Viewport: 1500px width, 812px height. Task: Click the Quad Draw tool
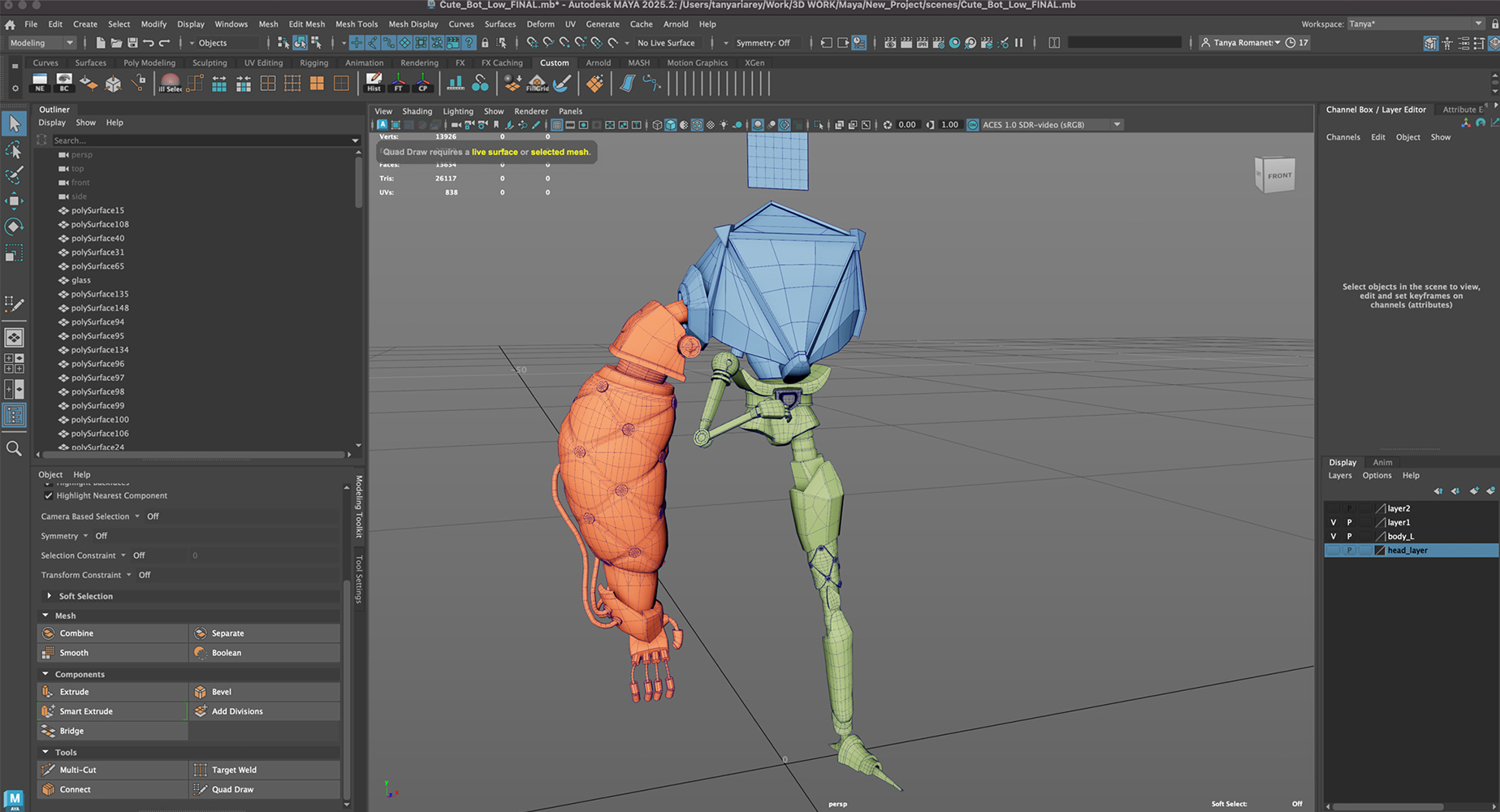click(232, 789)
